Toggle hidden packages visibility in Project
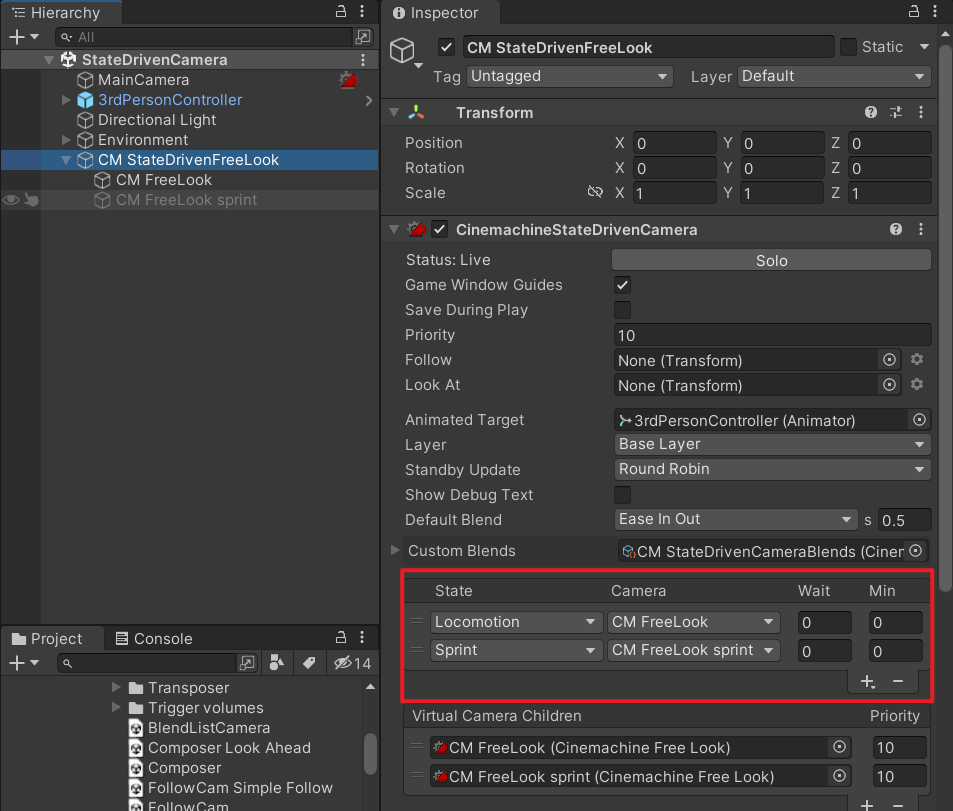The height and width of the screenshot is (811, 953). click(352, 663)
